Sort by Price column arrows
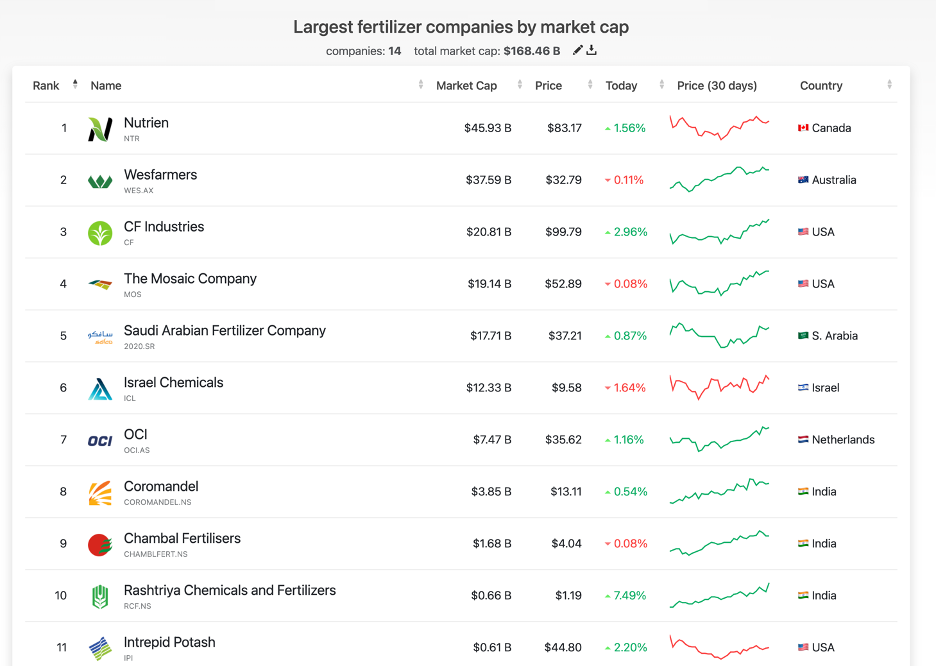The width and height of the screenshot is (936, 666). (590, 84)
